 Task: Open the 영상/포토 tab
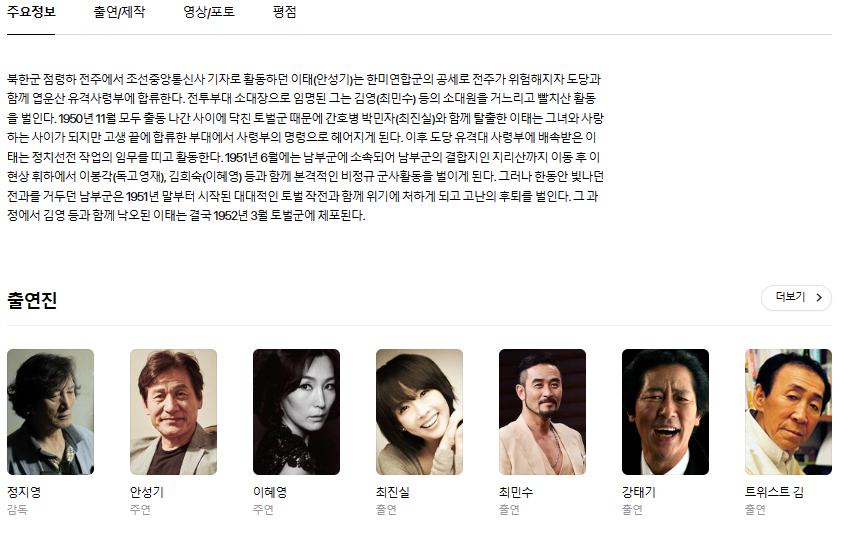point(209,12)
